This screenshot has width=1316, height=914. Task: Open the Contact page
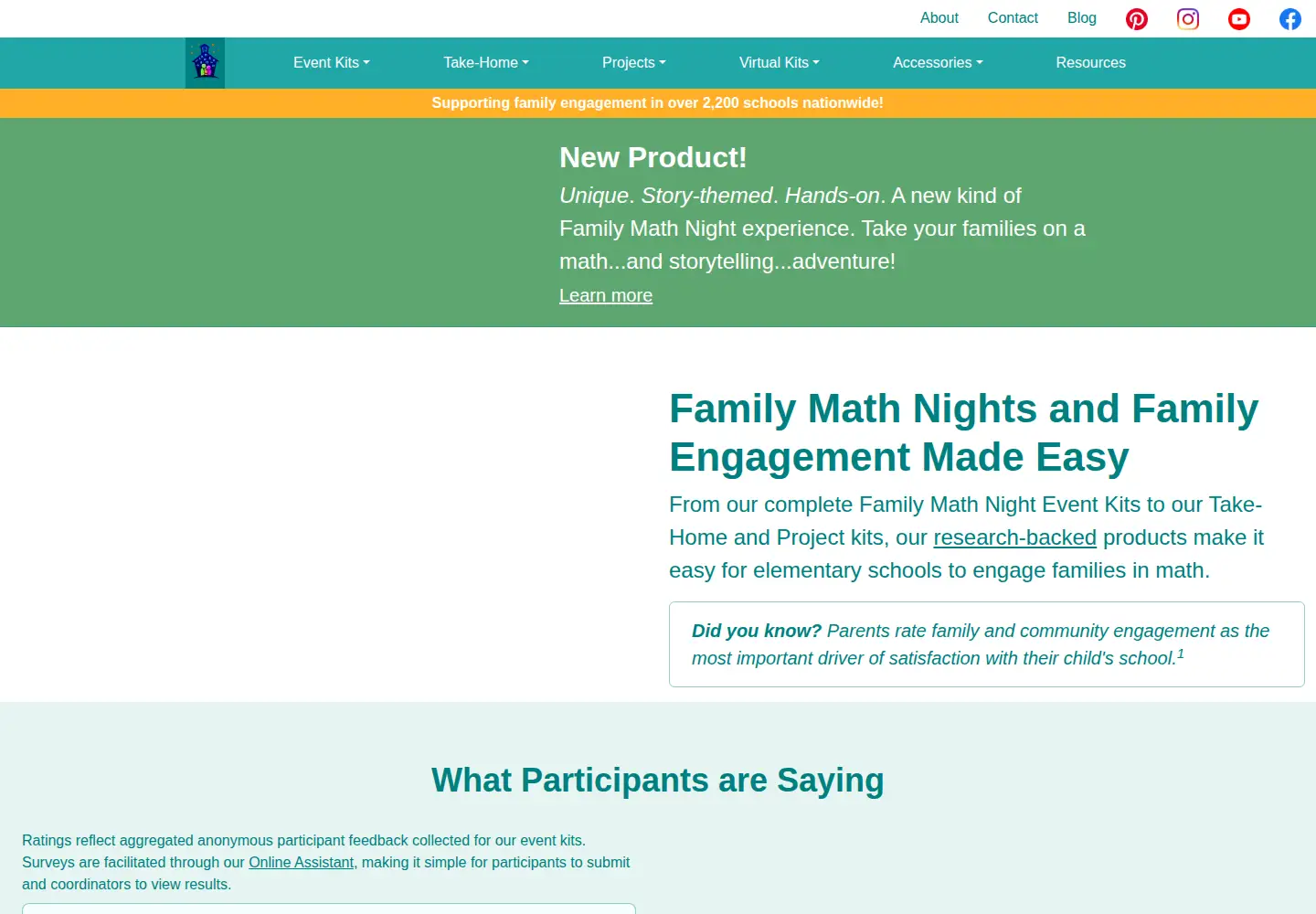click(x=1013, y=18)
